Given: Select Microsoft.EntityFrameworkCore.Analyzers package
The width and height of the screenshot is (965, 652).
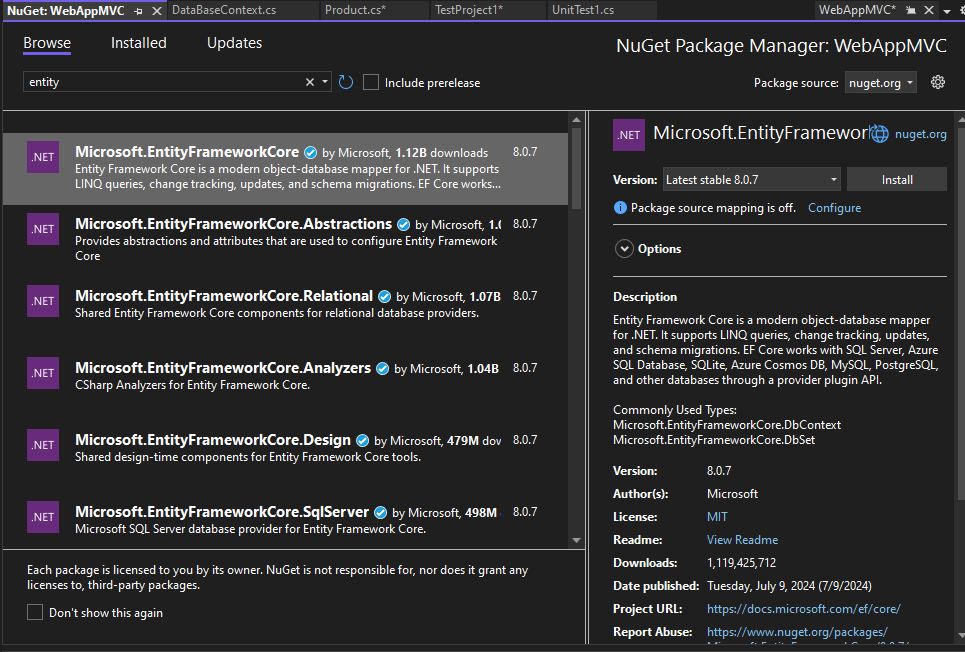Looking at the screenshot, I should pos(286,385).
